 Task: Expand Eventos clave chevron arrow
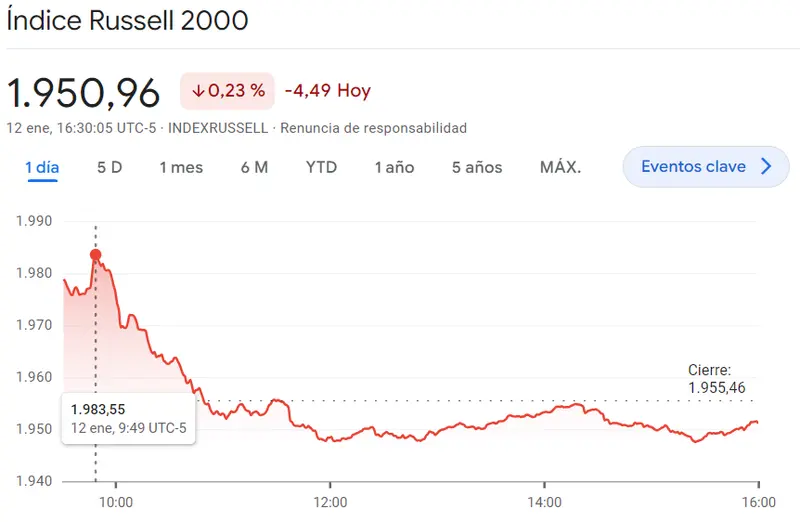[767, 167]
